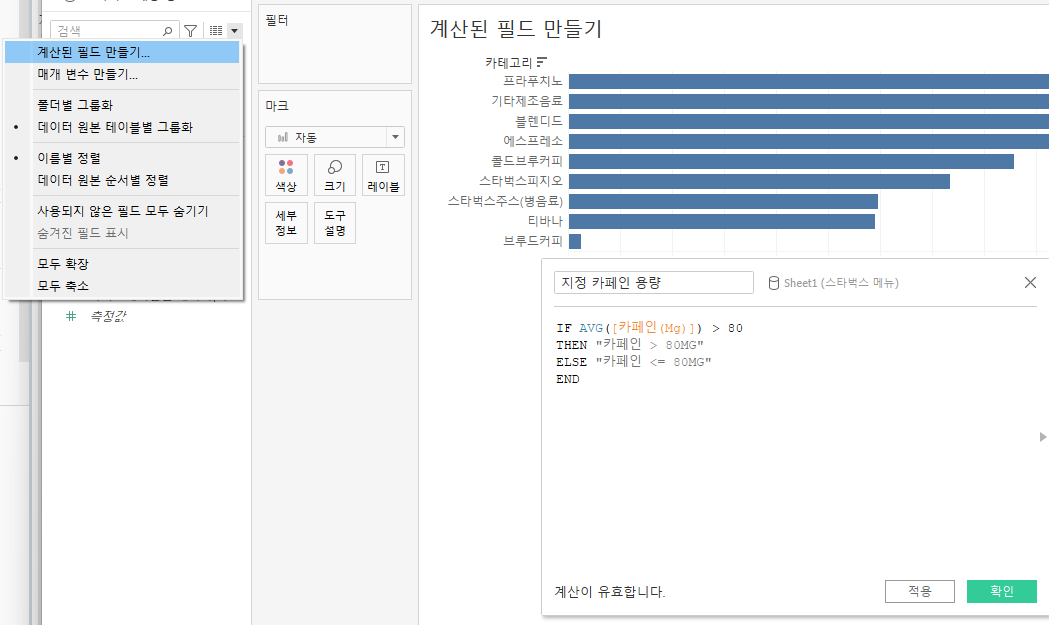Click the 계산이 유효합니다. status text

[x=609, y=592]
